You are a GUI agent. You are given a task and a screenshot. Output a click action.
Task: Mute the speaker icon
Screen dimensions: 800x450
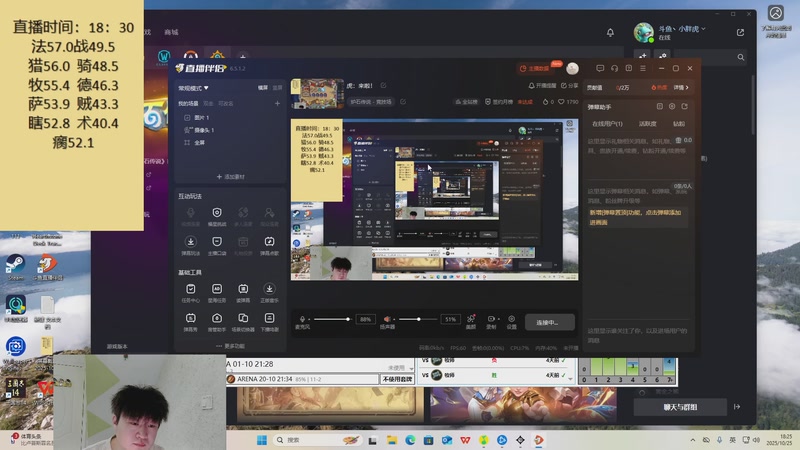coord(387,319)
